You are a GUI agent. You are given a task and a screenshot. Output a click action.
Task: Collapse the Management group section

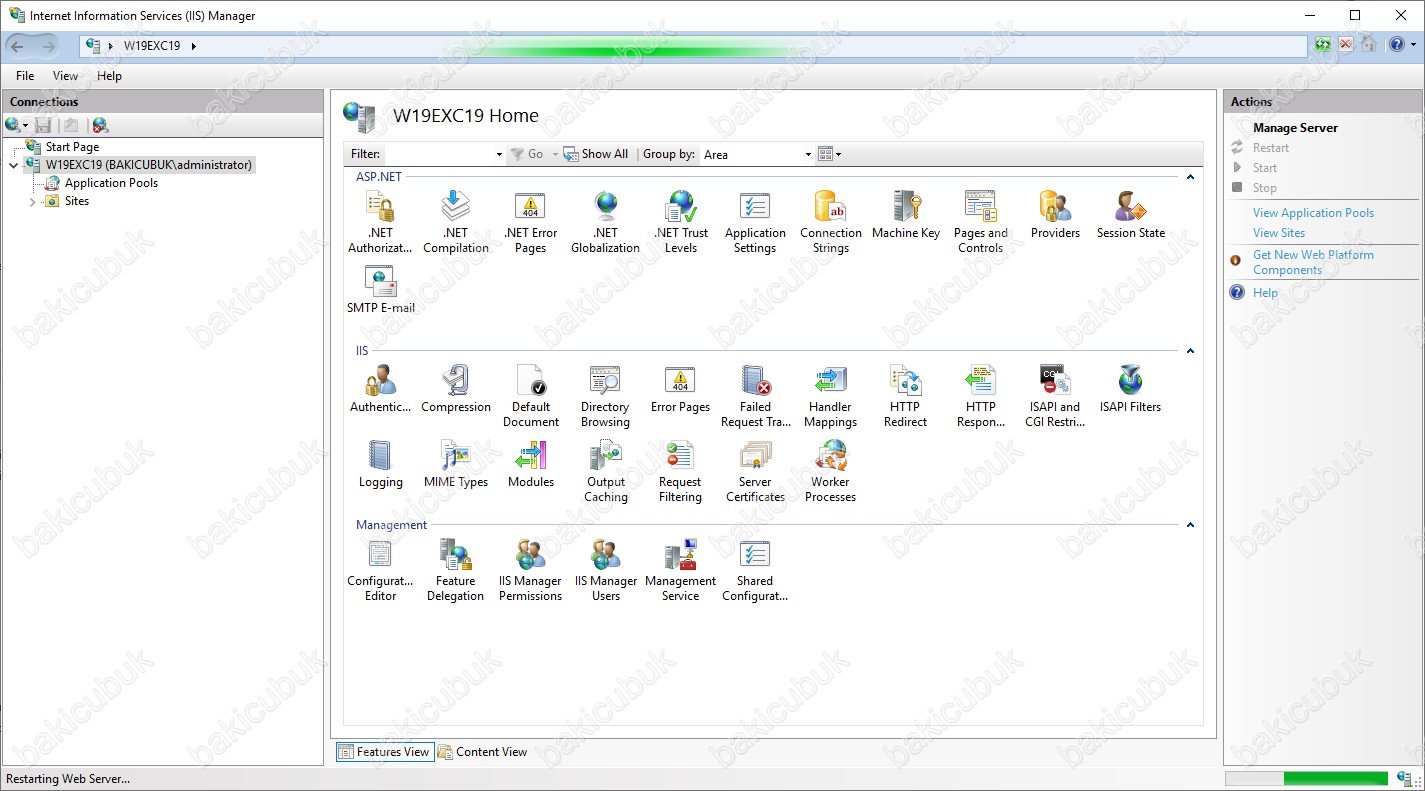pyautogui.click(x=1190, y=525)
